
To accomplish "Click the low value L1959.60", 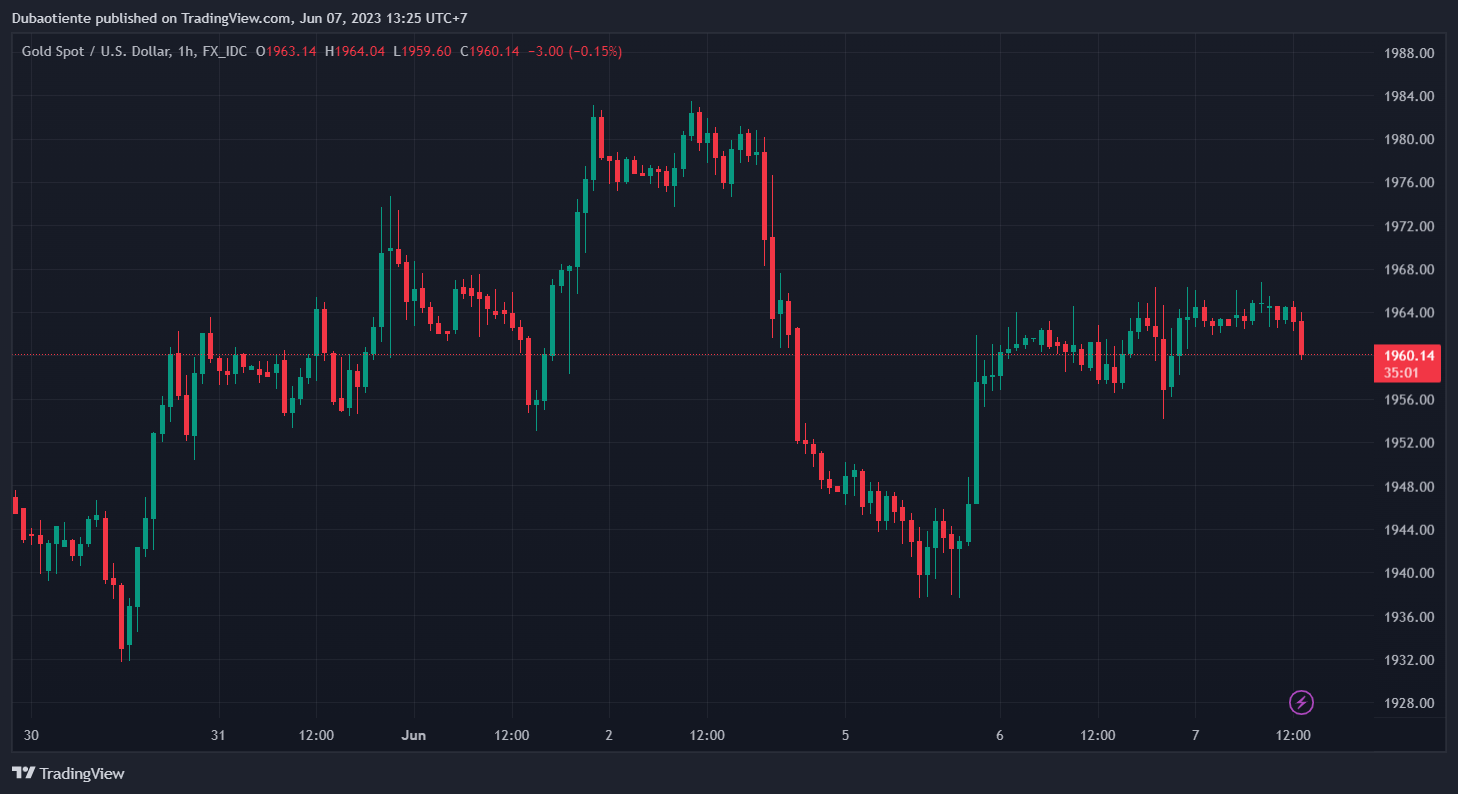I will [x=422, y=51].
